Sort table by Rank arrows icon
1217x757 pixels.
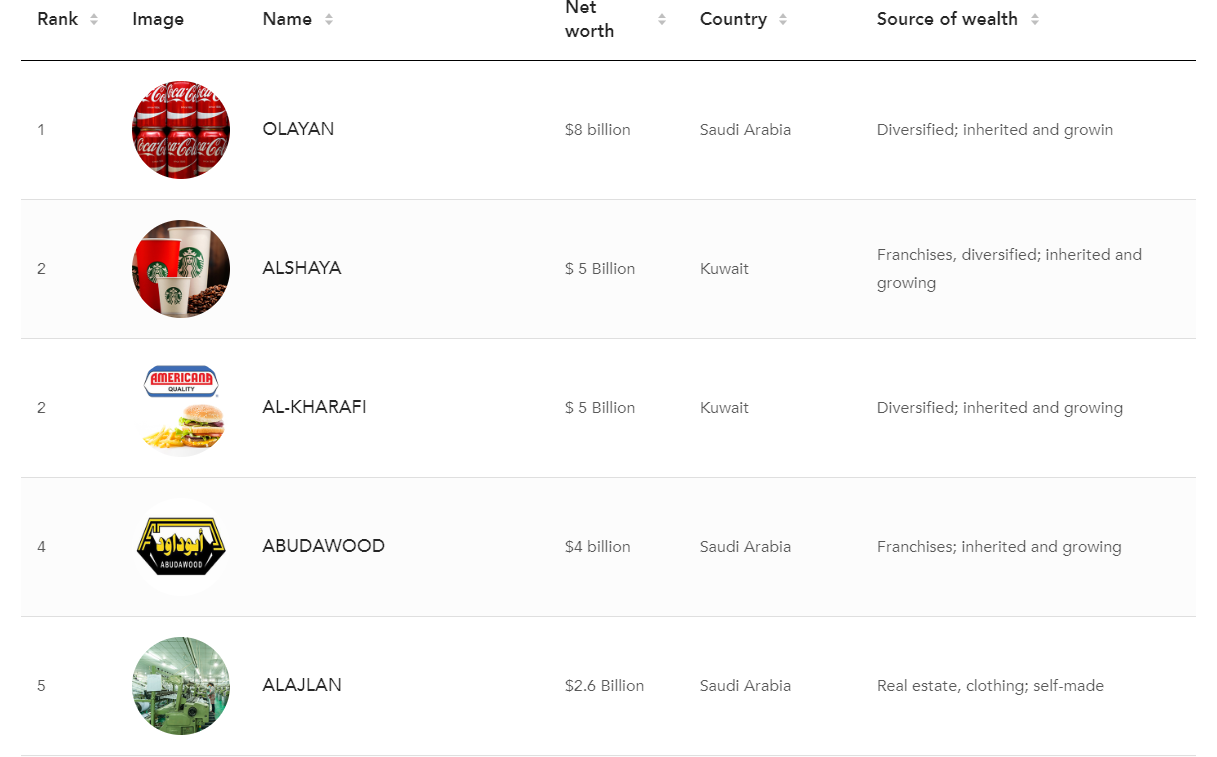94,19
